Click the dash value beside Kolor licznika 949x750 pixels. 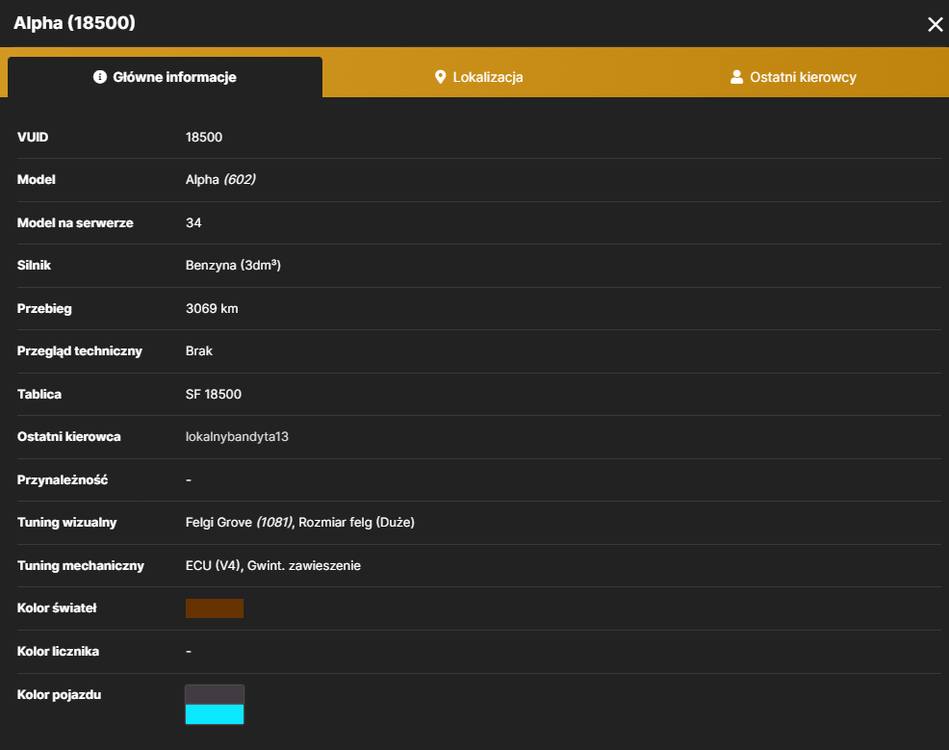(x=188, y=651)
